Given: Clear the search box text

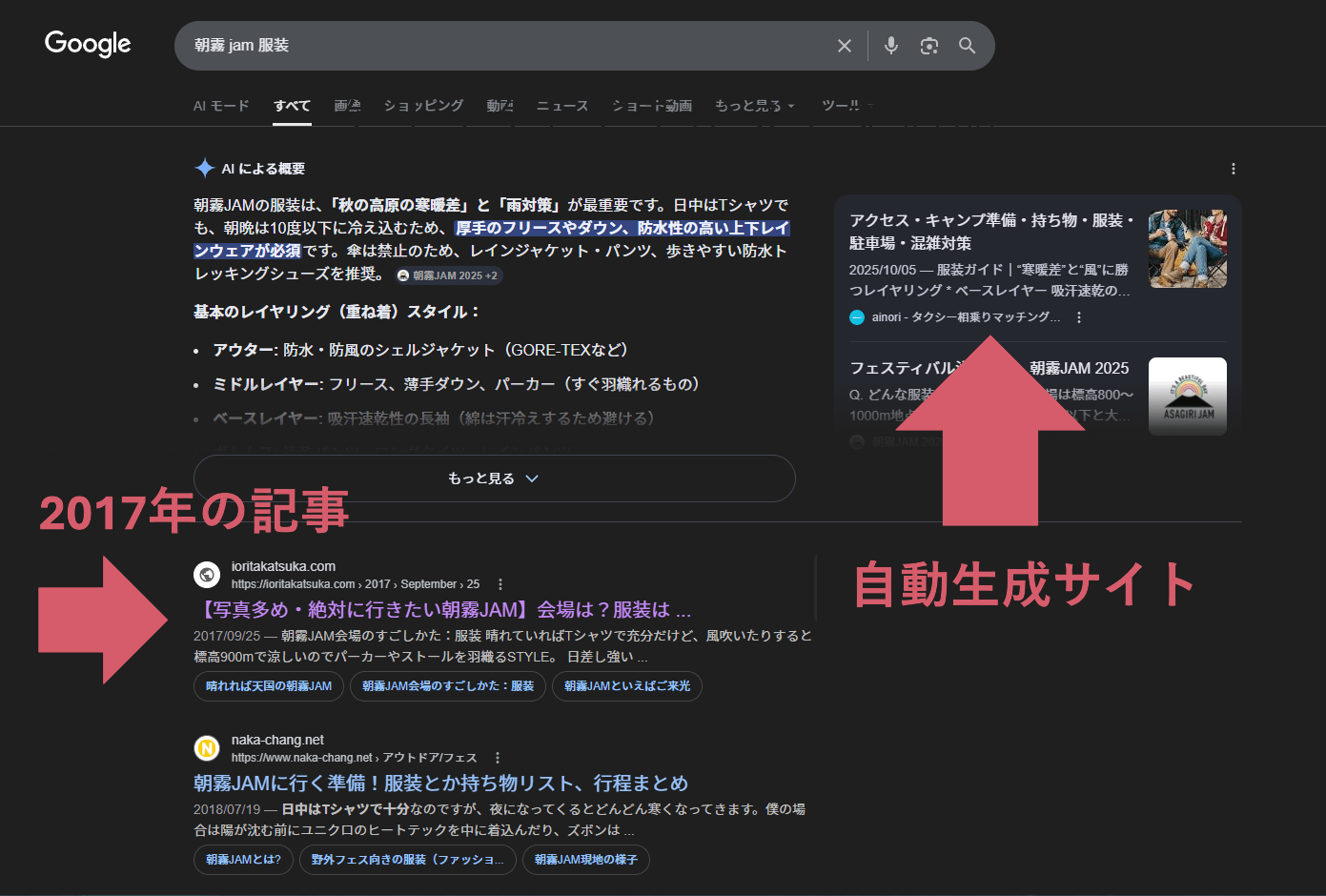Looking at the screenshot, I should coord(844,46).
